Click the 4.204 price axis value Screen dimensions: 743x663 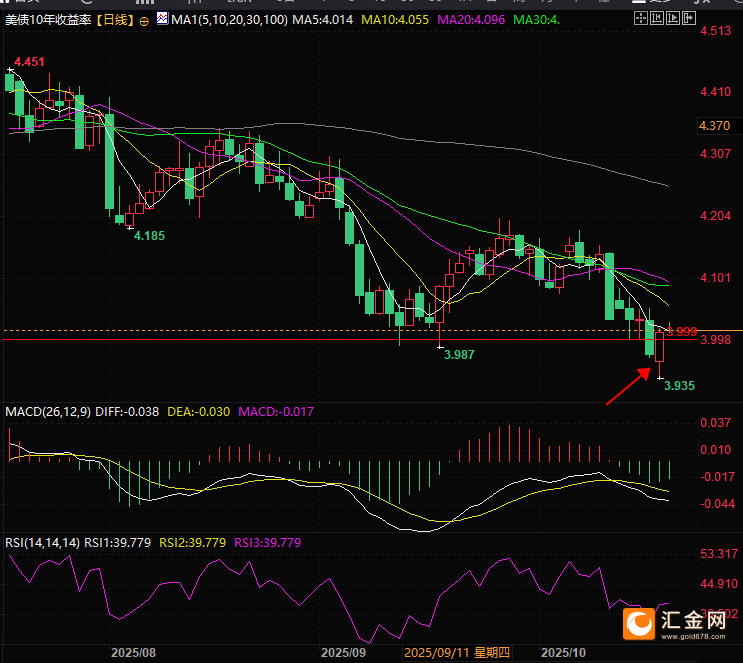(716, 216)
